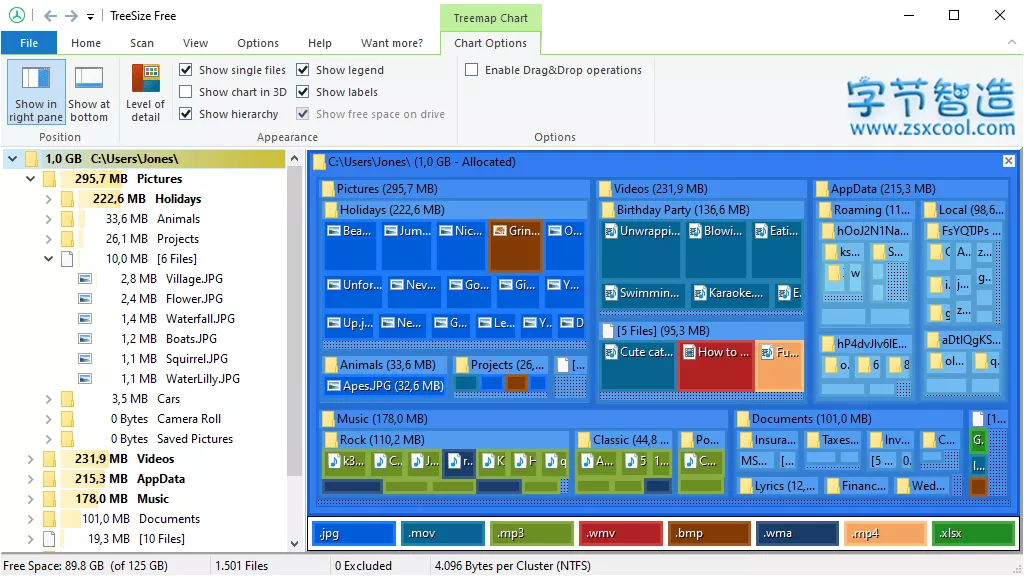Collapse the Pictures tree node

point(31,179)
